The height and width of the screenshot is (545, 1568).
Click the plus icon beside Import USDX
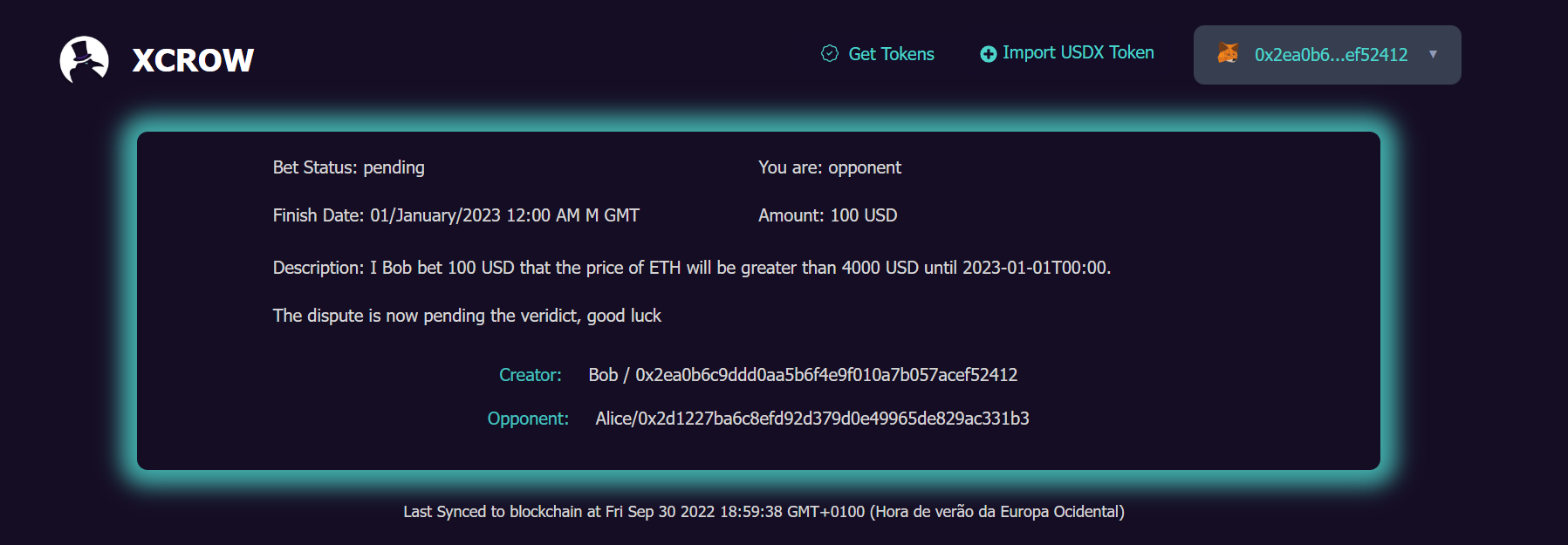[x=988, y=54]
